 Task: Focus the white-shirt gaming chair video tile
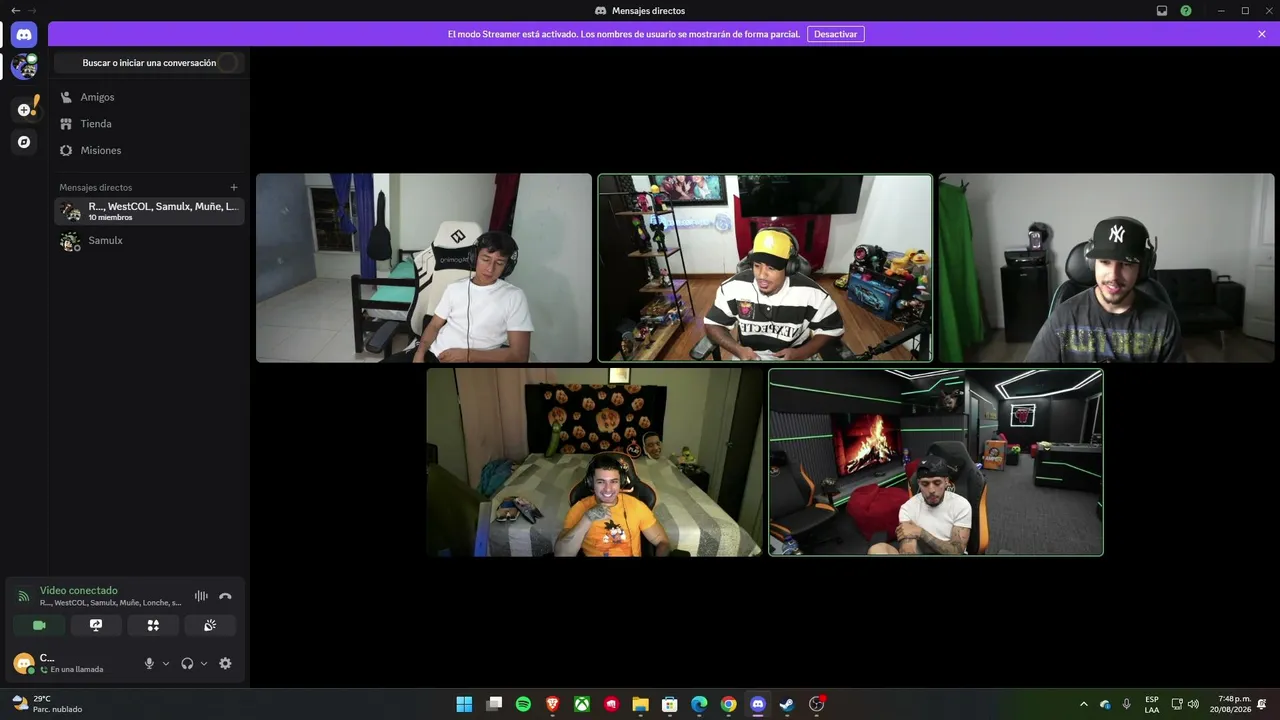pos(424,268)
